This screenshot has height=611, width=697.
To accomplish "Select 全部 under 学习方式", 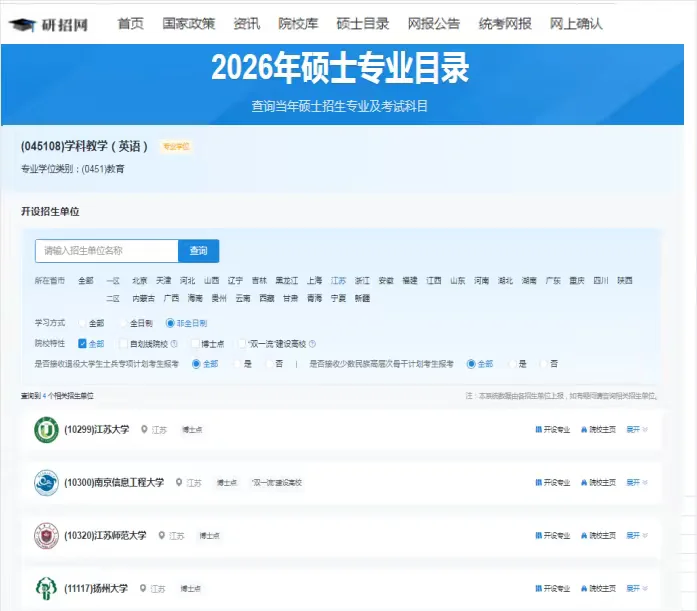I will coord(82,323).
